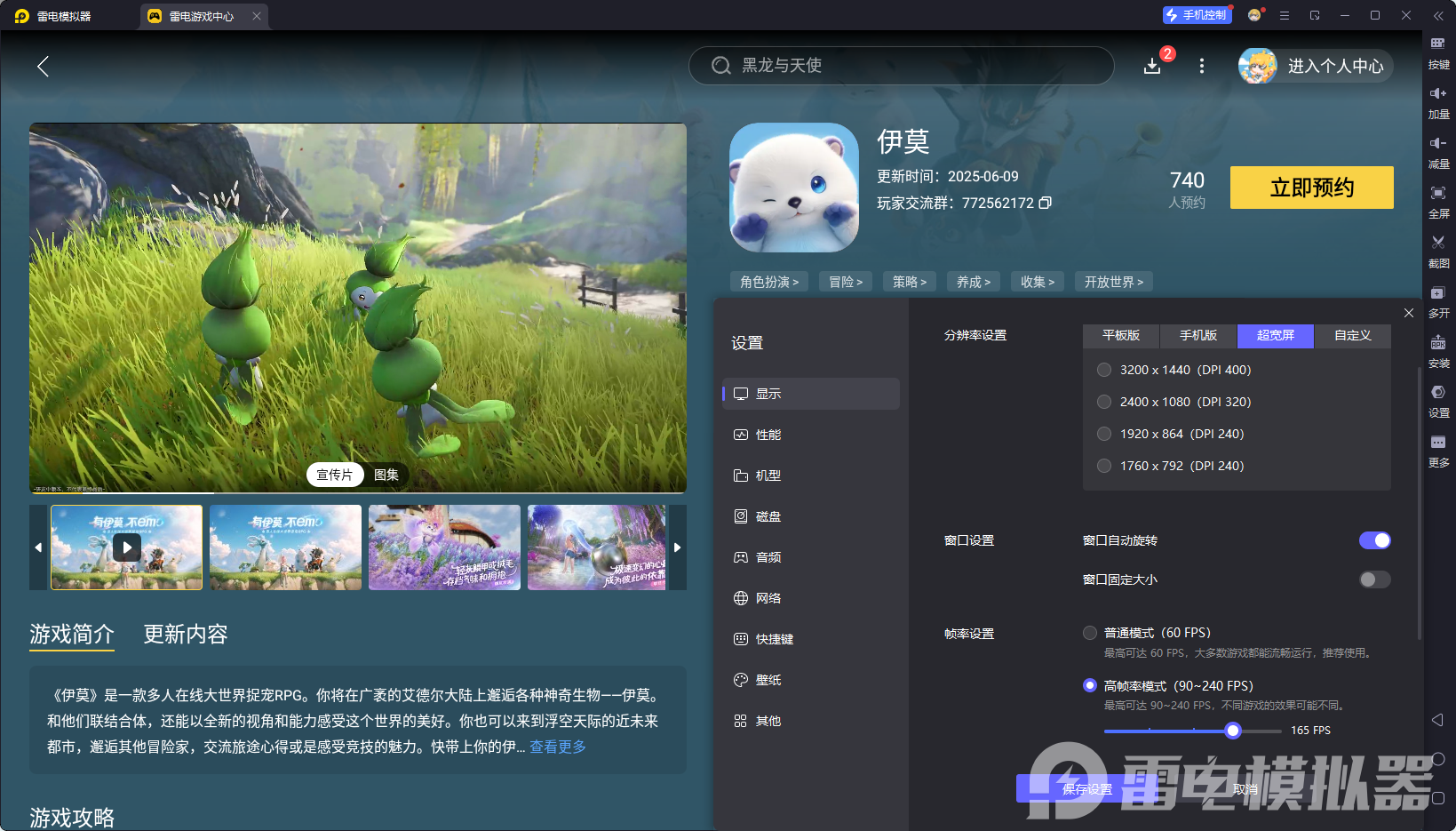Select the 2400 x 1080 resolution option
The width and height of the screenshot is (1456, 831).
1103,402
